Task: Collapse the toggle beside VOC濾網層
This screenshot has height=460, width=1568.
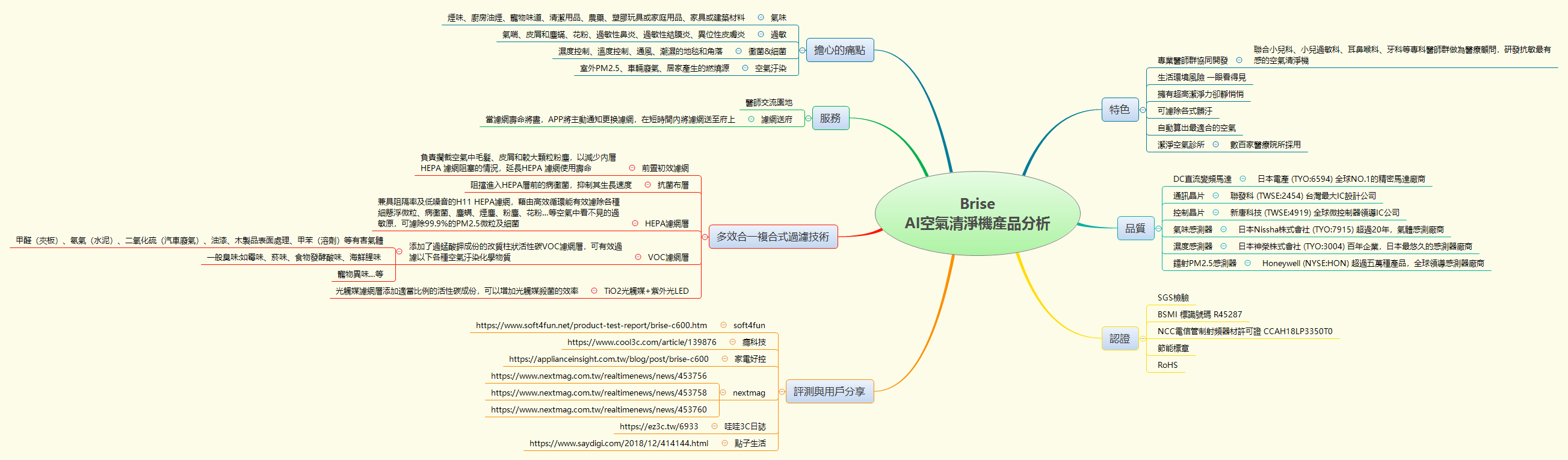Action: pos(638,257)
